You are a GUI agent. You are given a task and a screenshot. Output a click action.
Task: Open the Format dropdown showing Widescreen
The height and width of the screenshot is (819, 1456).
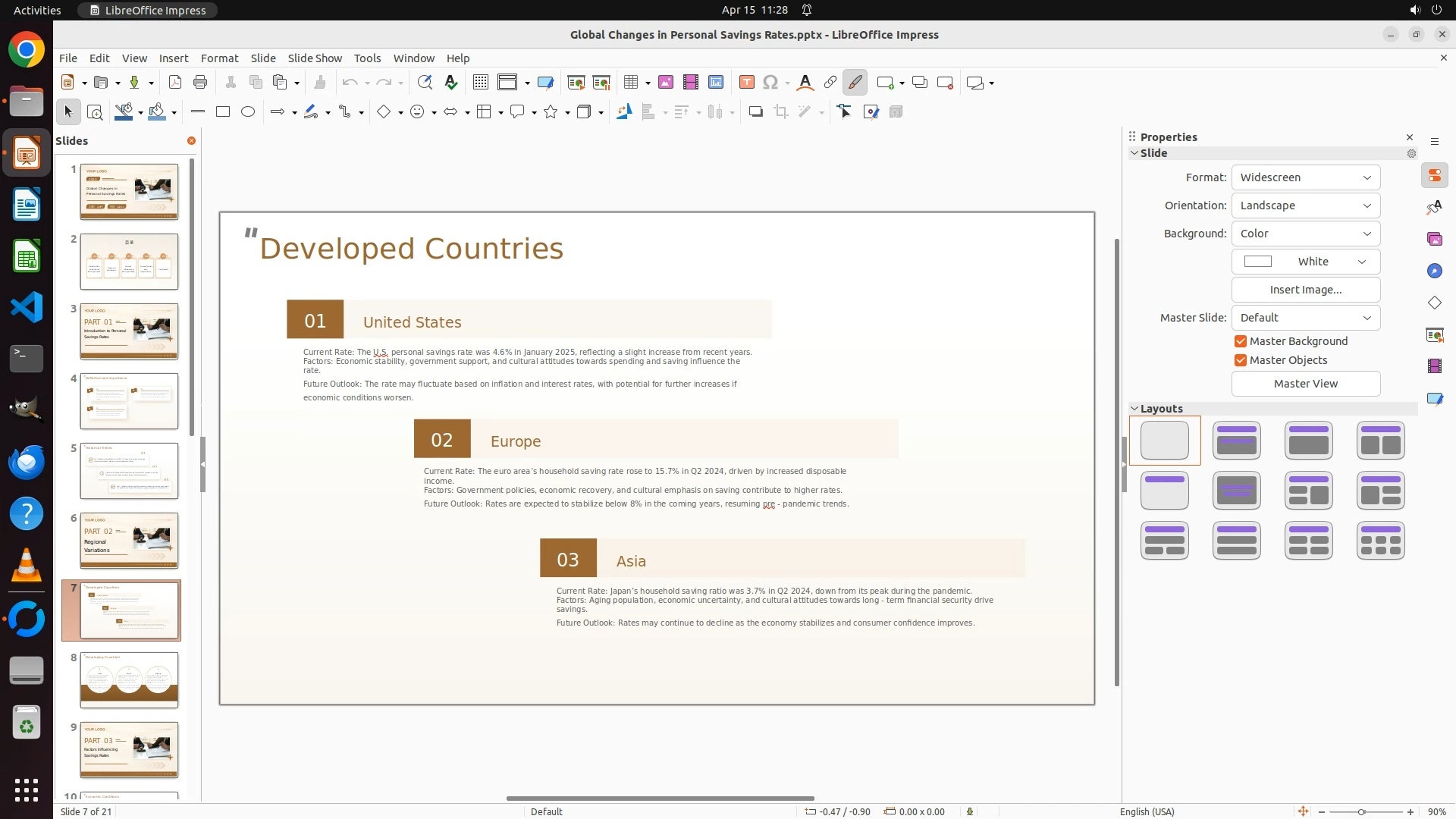pyautogui.click(x=1305, y=177)
